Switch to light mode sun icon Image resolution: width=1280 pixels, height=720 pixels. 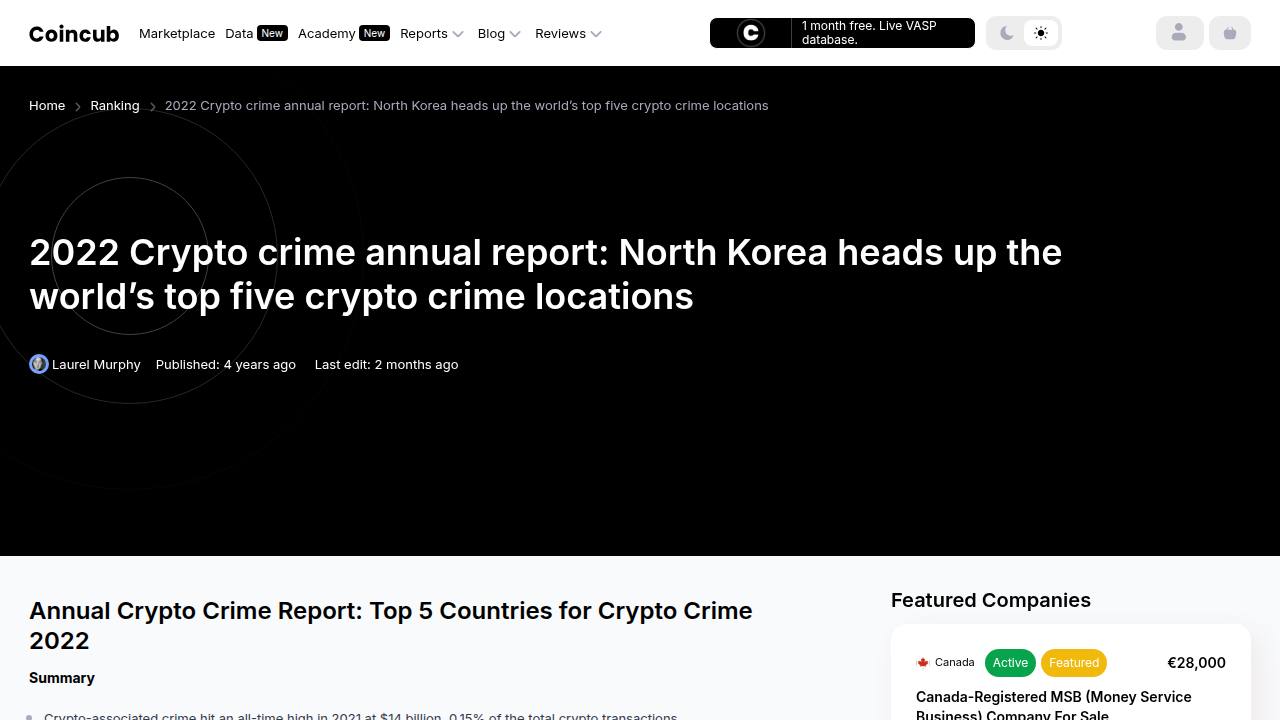click(1041, 33)
